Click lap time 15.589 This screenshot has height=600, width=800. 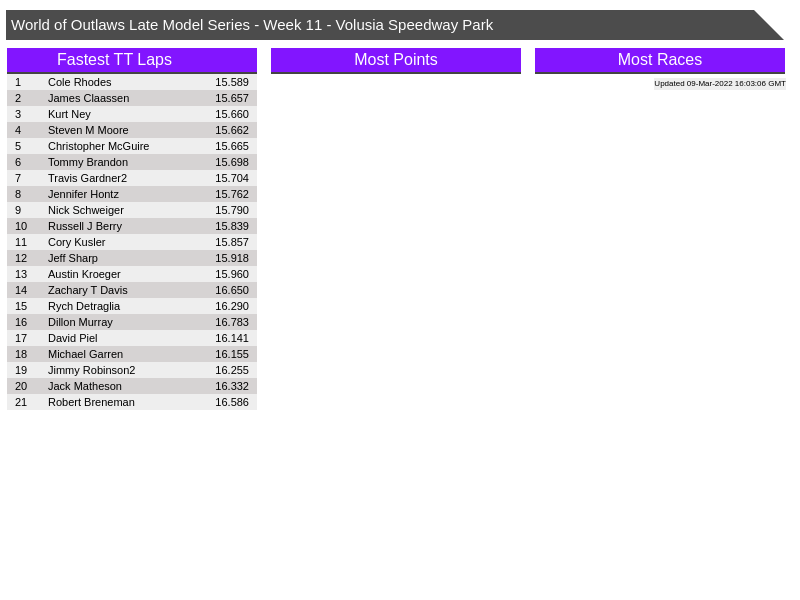231,82
